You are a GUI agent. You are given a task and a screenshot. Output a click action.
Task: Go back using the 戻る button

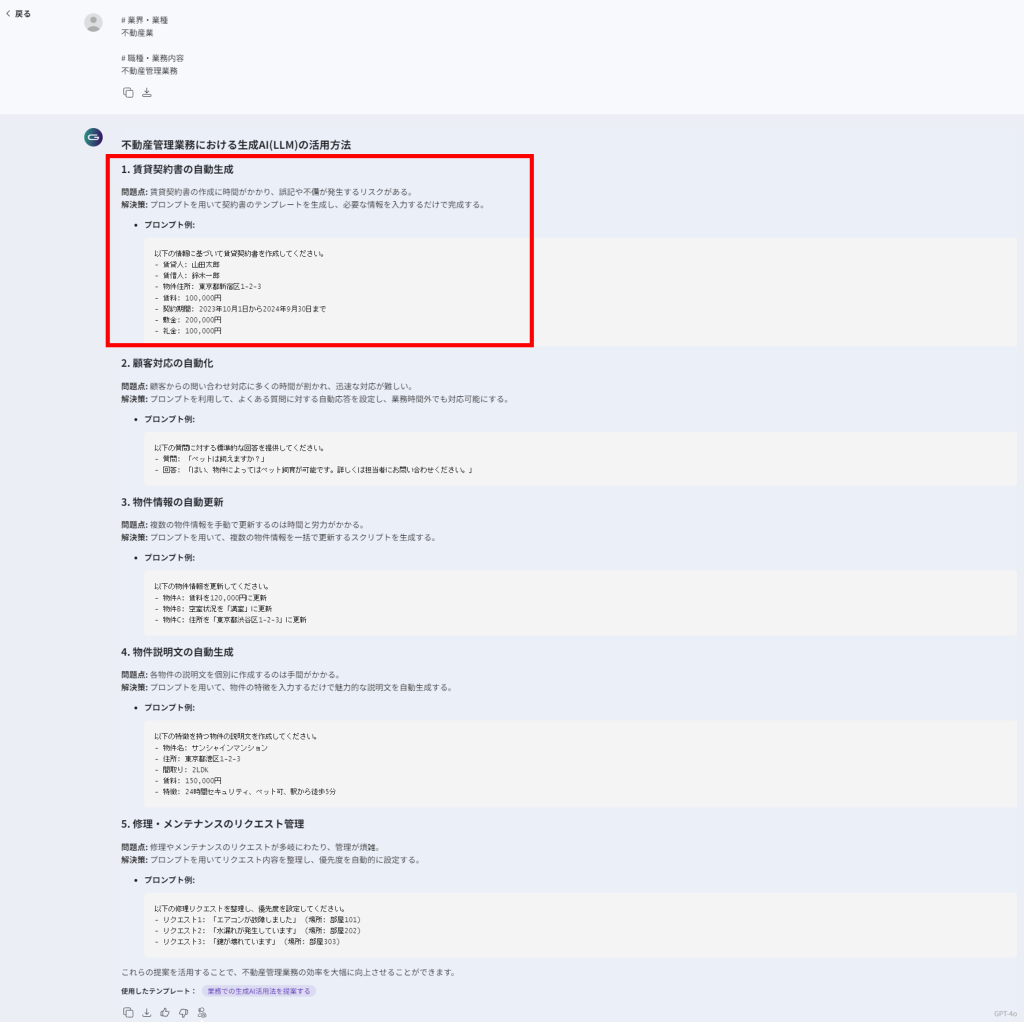pyautogui.click(x=19, y=14)
